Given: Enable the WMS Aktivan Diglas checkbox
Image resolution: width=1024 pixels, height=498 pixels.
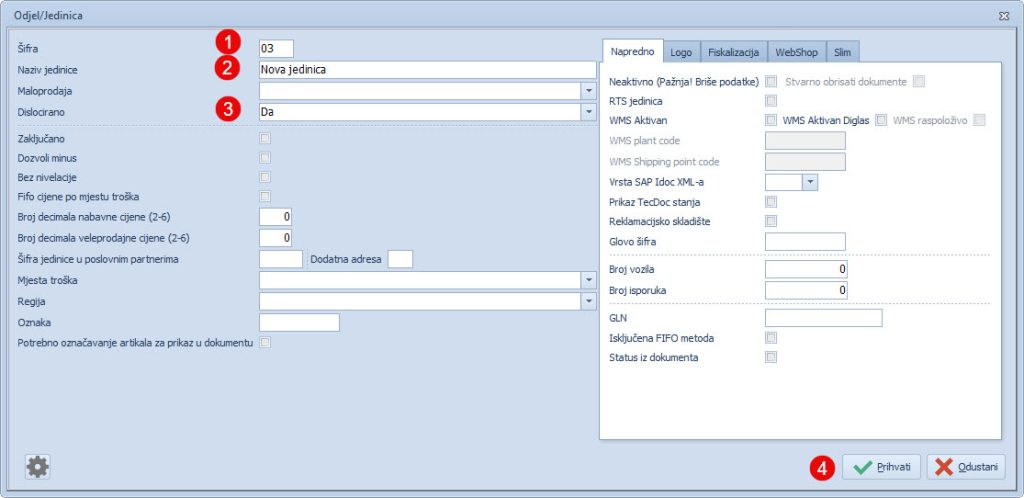Looking at the screenshot, I should click(881, 121).
